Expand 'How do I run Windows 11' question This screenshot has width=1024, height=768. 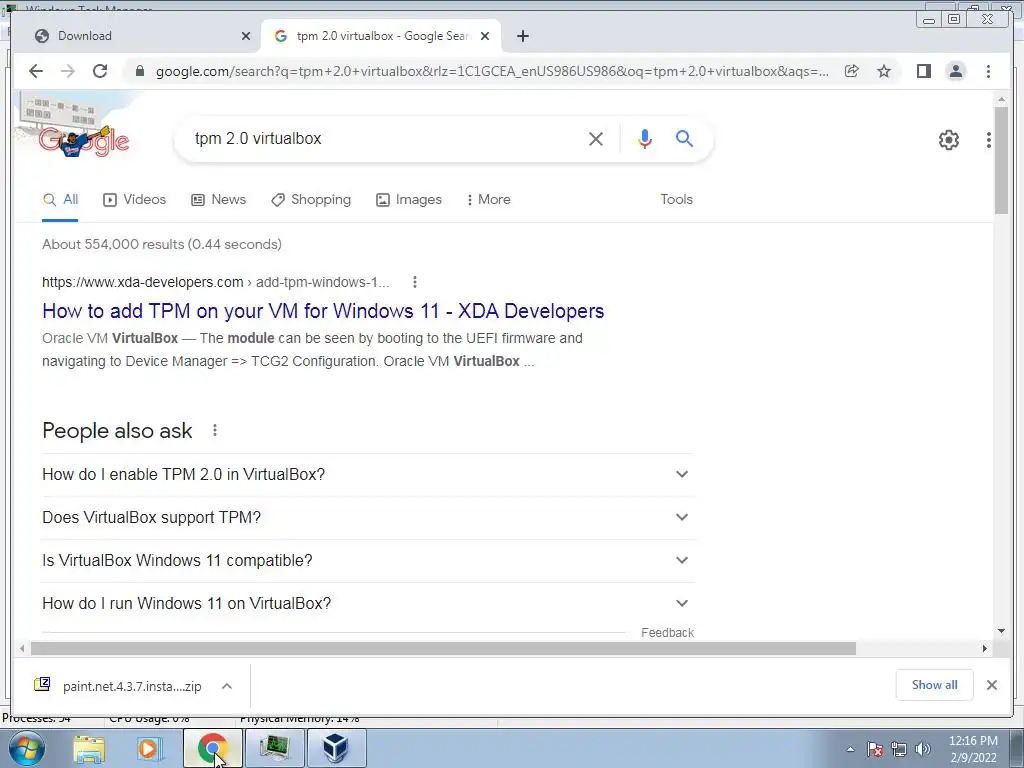point(367,603)
